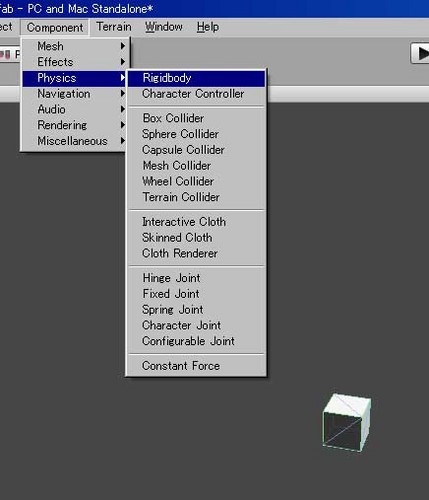Expand the Miscellaneous submenu
The image size is (429, 500).
pyautogui.click(x=75, y=141)
